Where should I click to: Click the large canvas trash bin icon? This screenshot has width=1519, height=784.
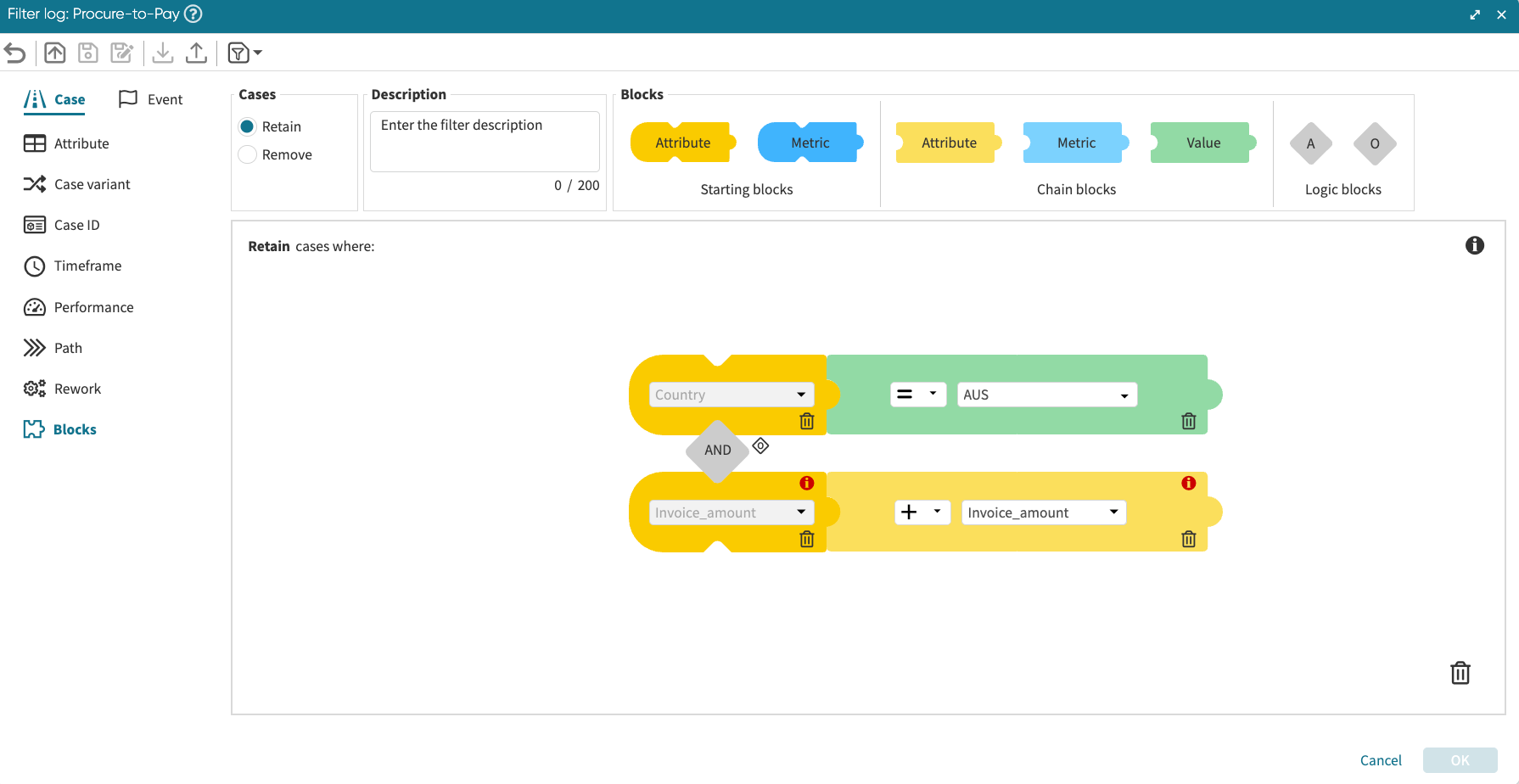pos(1460,673)
